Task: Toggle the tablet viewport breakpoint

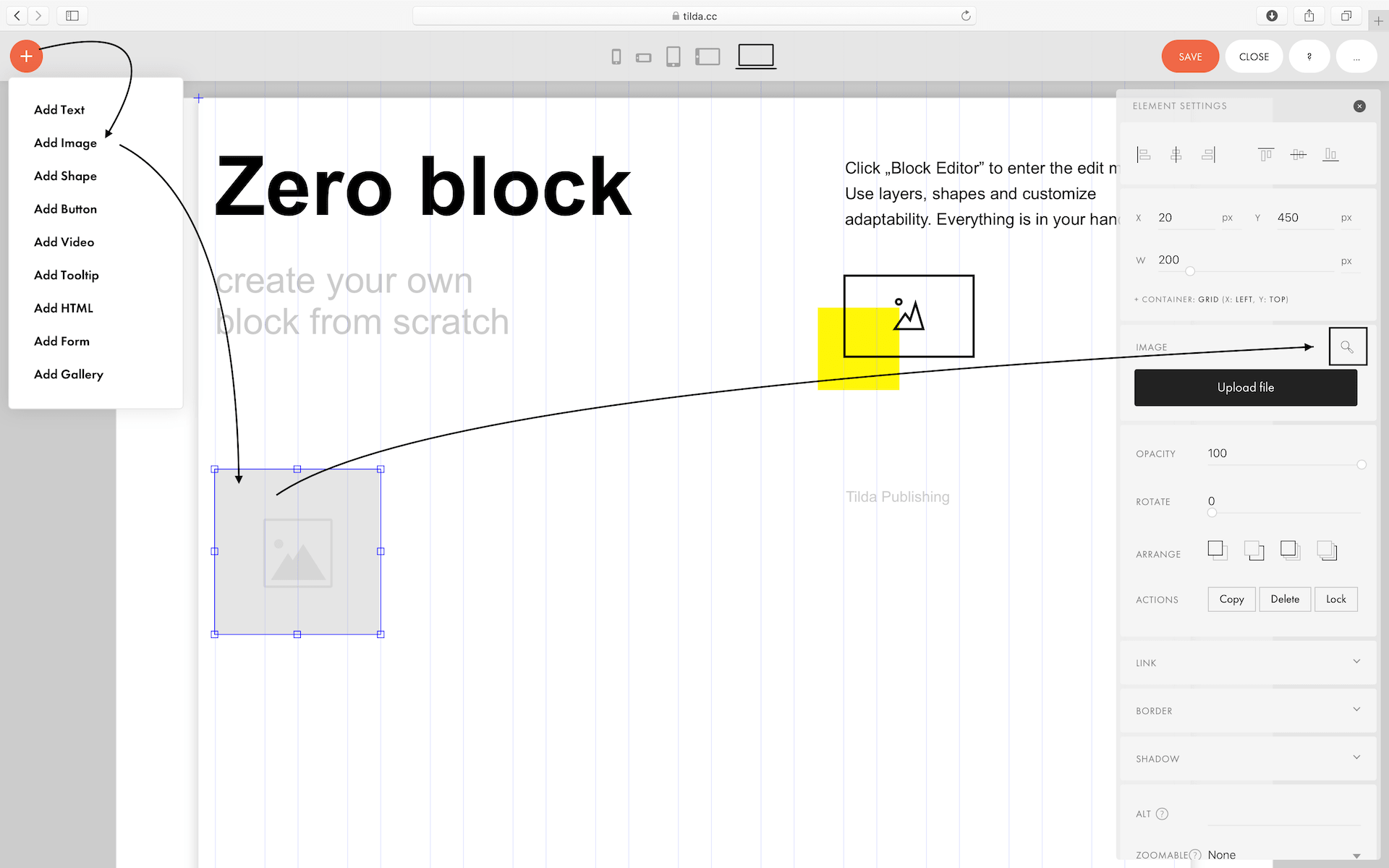Action: coord(675,57)
